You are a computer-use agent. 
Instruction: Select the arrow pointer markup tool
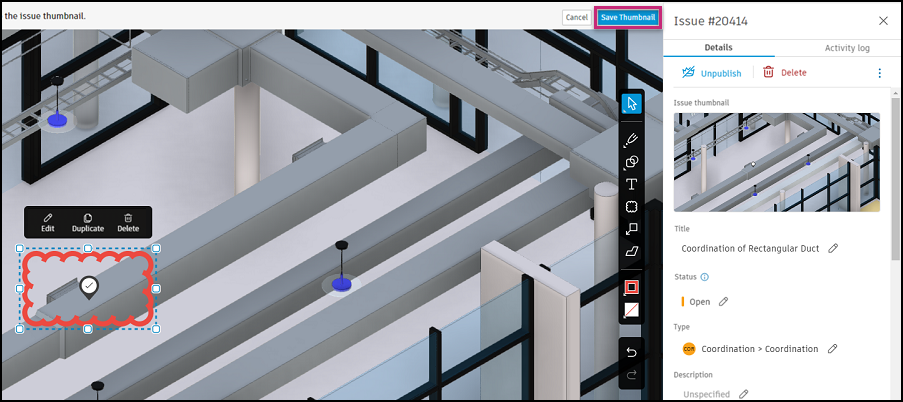coord(632,104)
